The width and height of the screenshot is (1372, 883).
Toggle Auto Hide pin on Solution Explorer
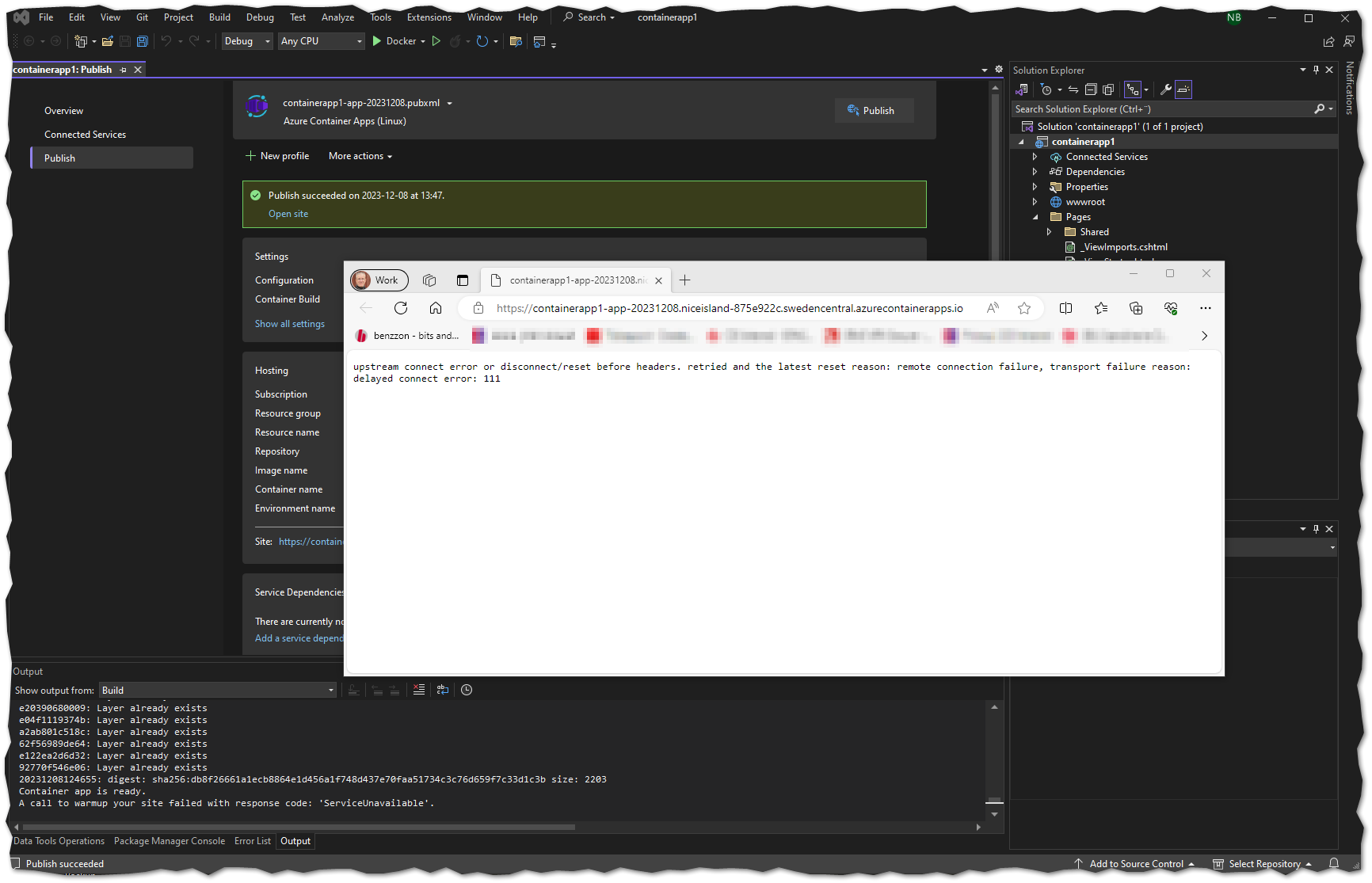coord(1316,70)
